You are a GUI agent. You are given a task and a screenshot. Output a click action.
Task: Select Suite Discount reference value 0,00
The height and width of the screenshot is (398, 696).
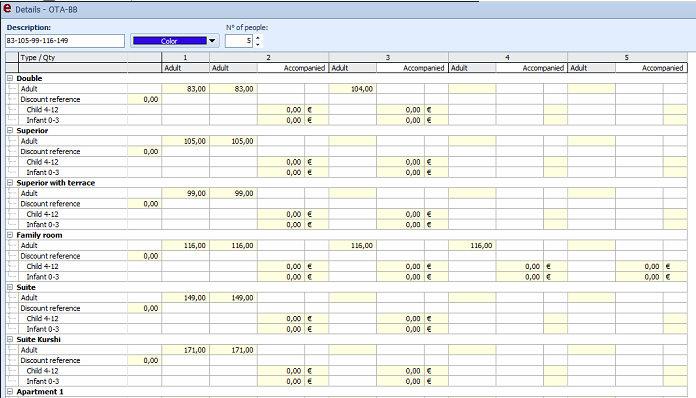click(x=144, y=308)
